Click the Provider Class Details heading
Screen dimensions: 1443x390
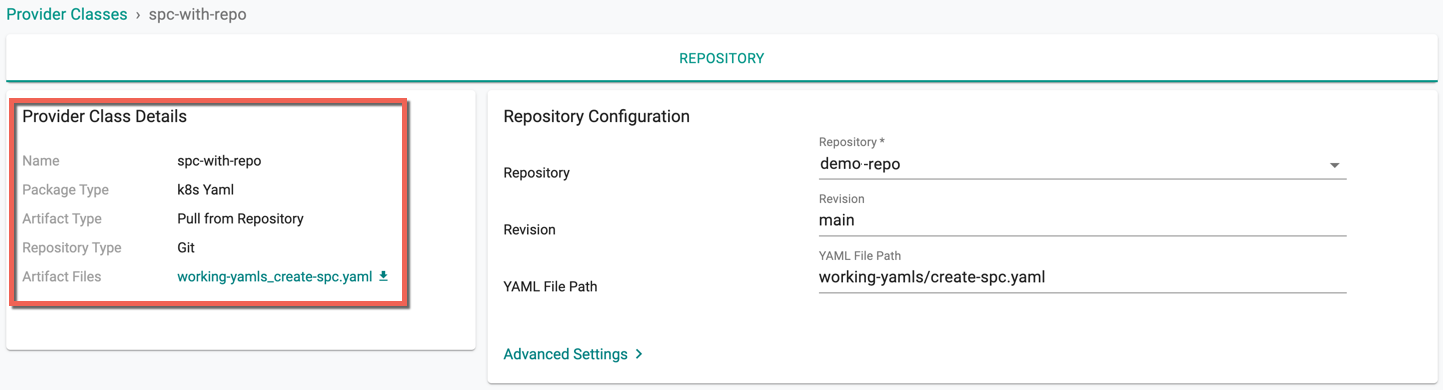pyautogui.click(x=105, y=117)
